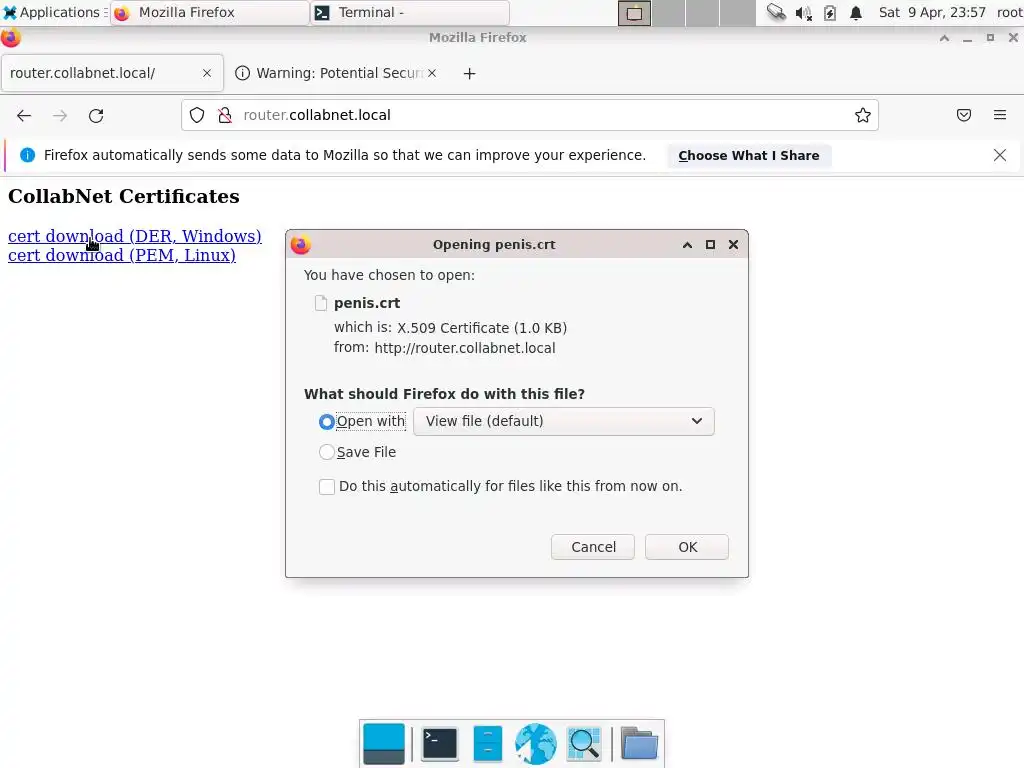1024x768 pixels.
Task: Click the power manager battery icon
Action: coord(830,12)
